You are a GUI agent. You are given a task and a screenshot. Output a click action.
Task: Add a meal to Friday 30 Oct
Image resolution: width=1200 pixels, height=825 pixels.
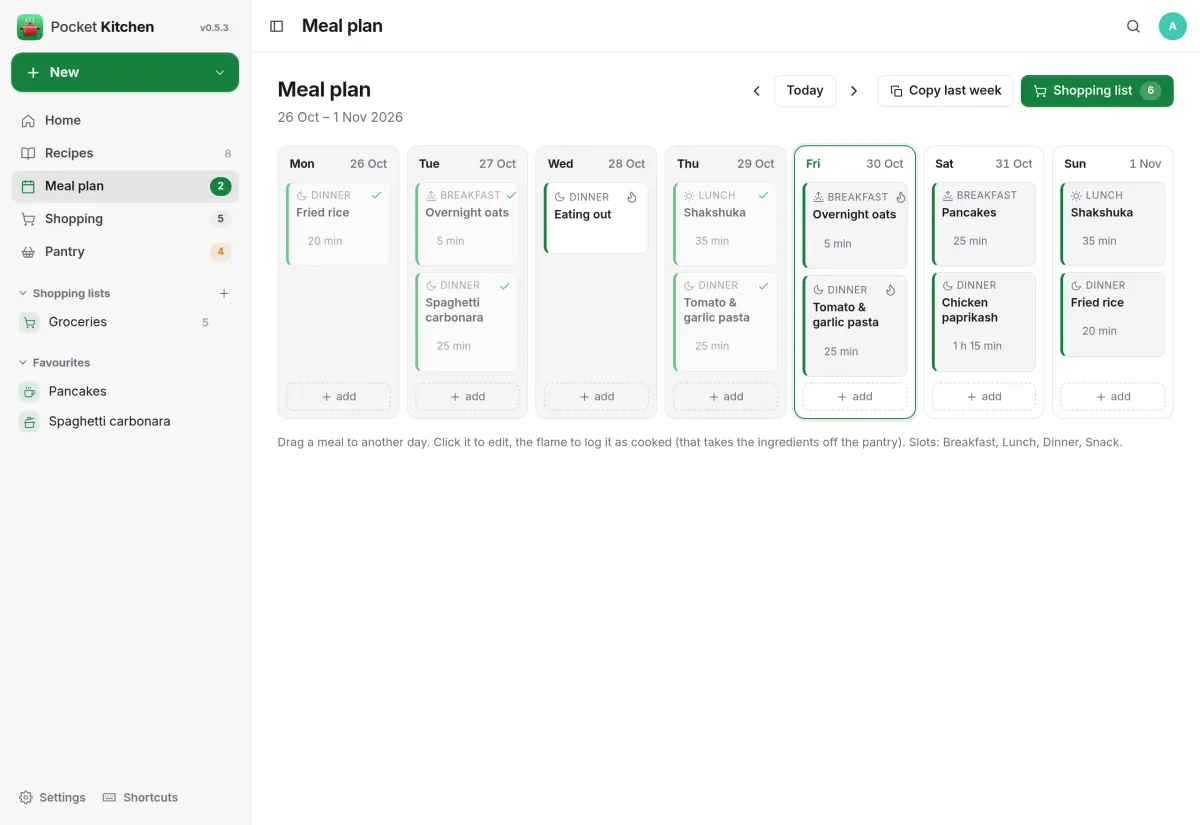point(855,397)
